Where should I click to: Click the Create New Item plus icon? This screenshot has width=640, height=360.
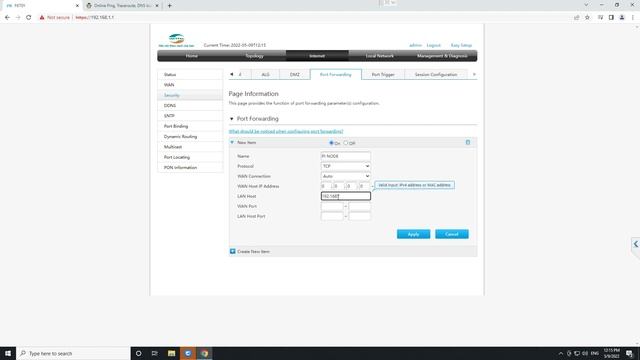point(233,251)
